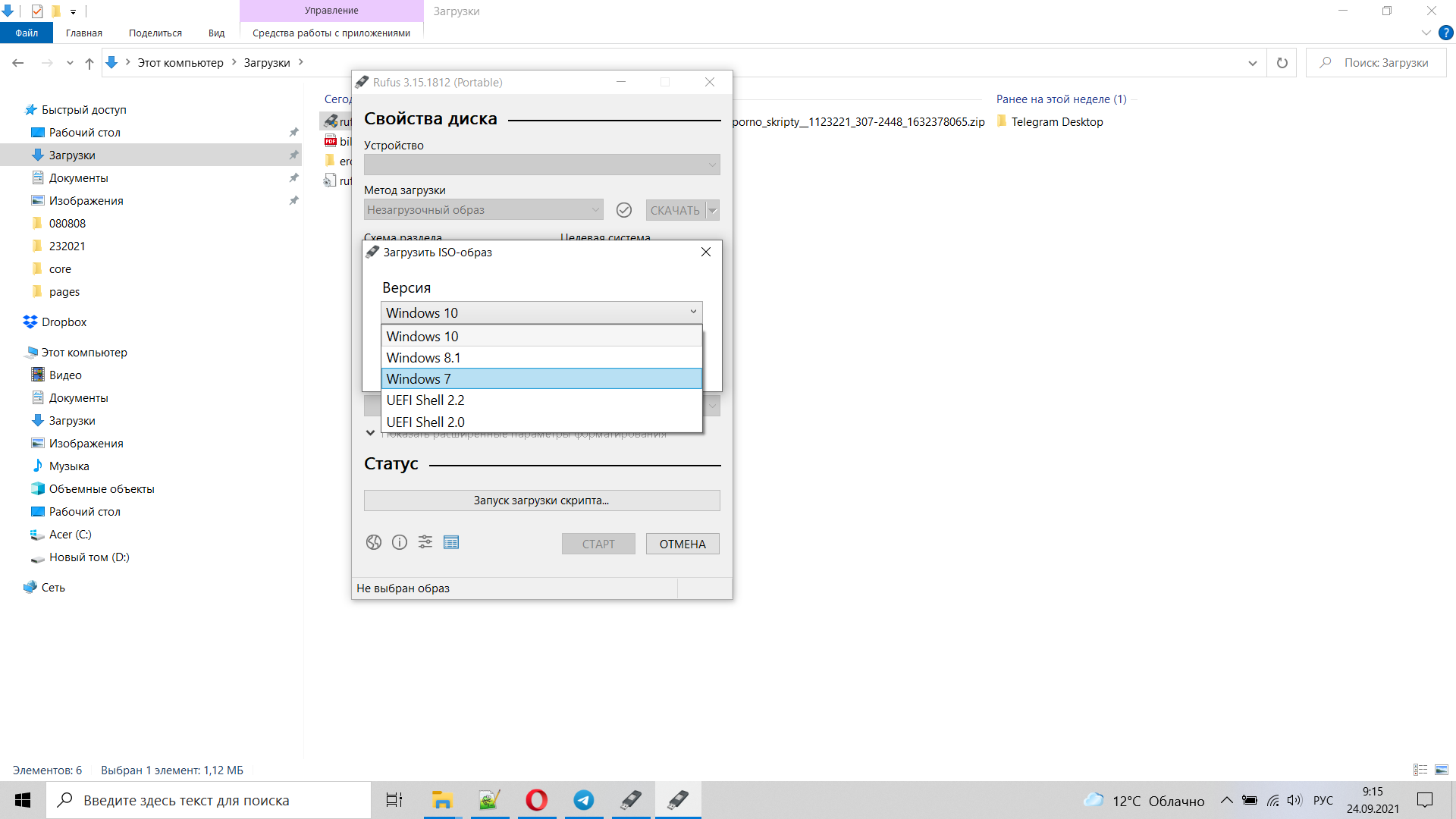
Task: Switch to details list view
Action: 1420,770
